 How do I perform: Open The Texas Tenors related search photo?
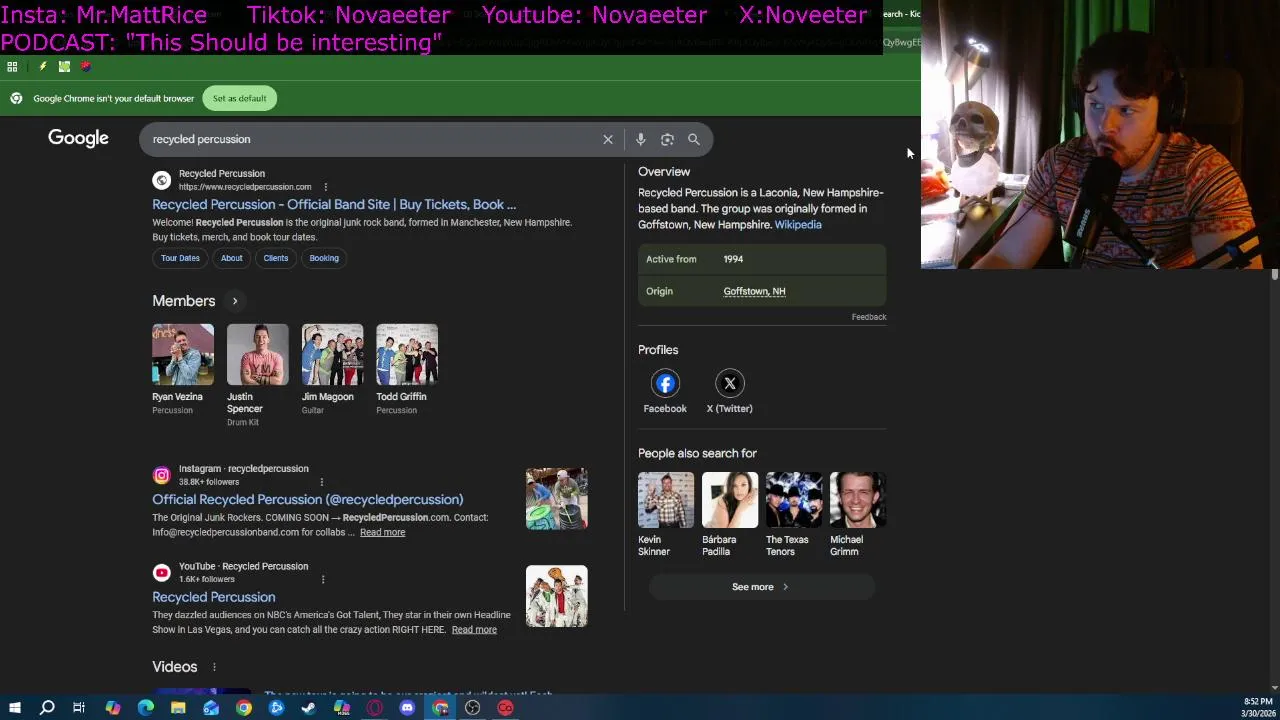[x=794, y=500]
